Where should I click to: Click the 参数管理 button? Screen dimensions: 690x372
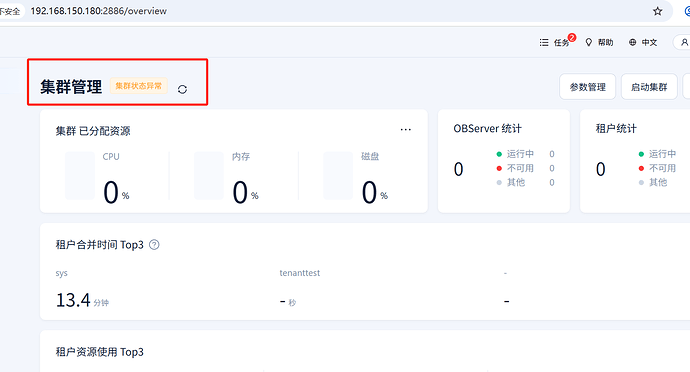(587, 87)
